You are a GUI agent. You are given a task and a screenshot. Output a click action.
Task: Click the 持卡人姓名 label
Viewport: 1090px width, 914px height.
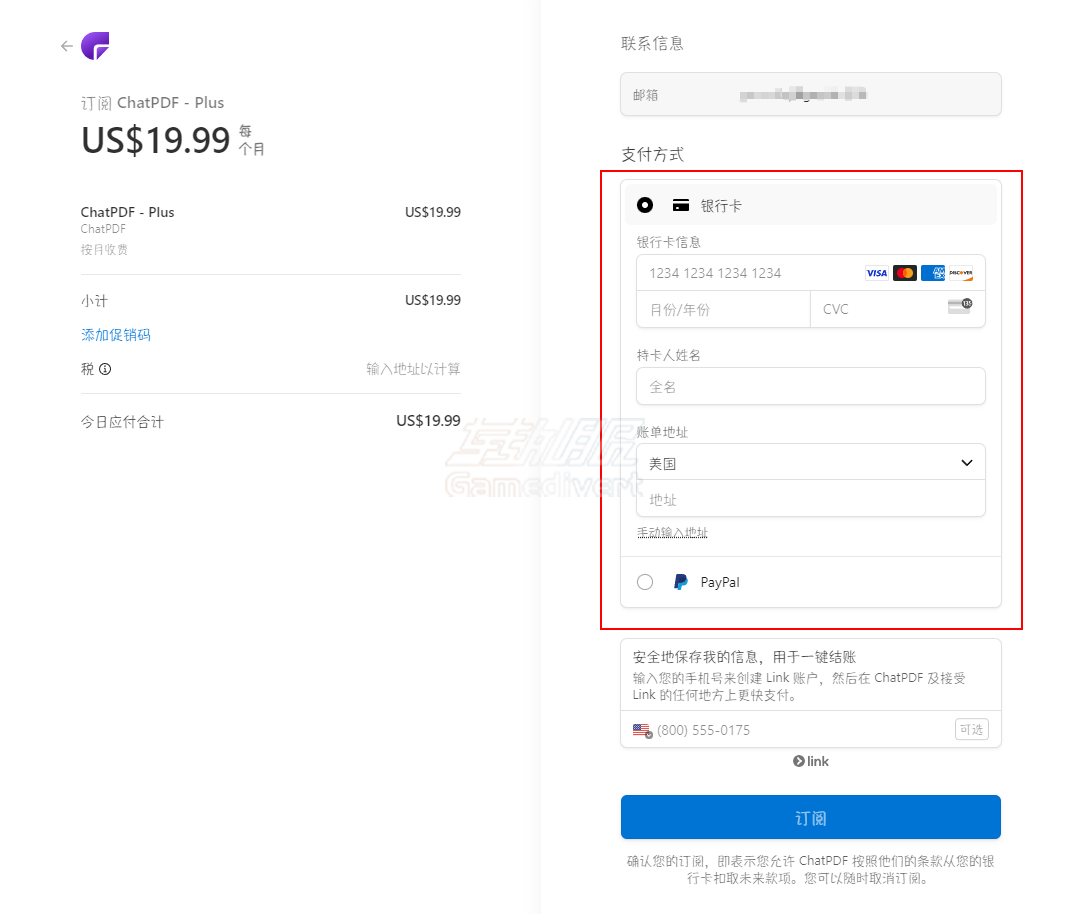(669, 355)
